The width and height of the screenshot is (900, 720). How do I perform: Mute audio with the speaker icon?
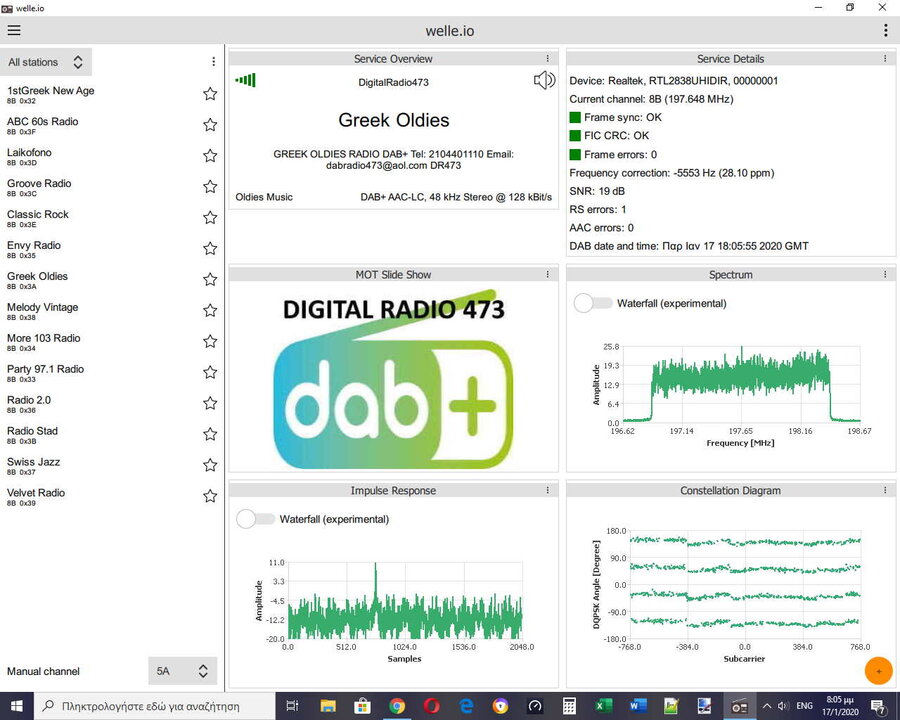pos(544,80)
